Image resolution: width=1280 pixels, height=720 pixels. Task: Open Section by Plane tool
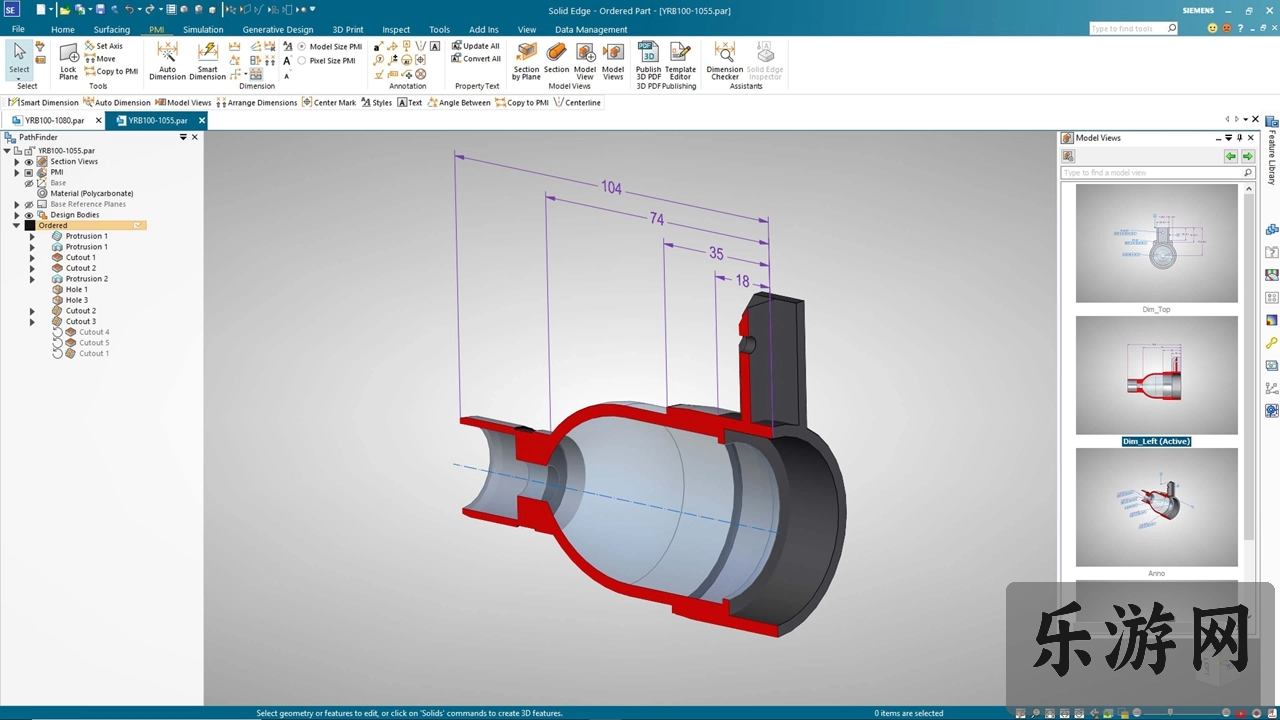[526, 61]
